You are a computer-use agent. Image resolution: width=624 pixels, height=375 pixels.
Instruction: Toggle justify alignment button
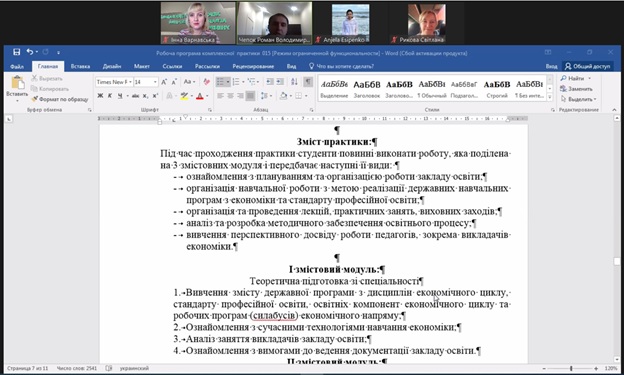[x=250, y=96]
